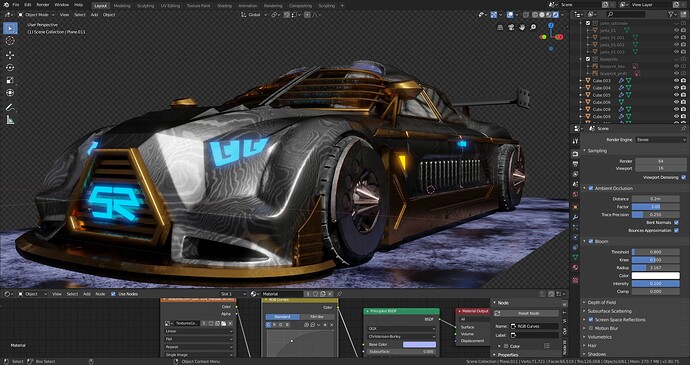
Task: Open the Add menu in 3D viewport header
Action: click(x=94, y=15)
